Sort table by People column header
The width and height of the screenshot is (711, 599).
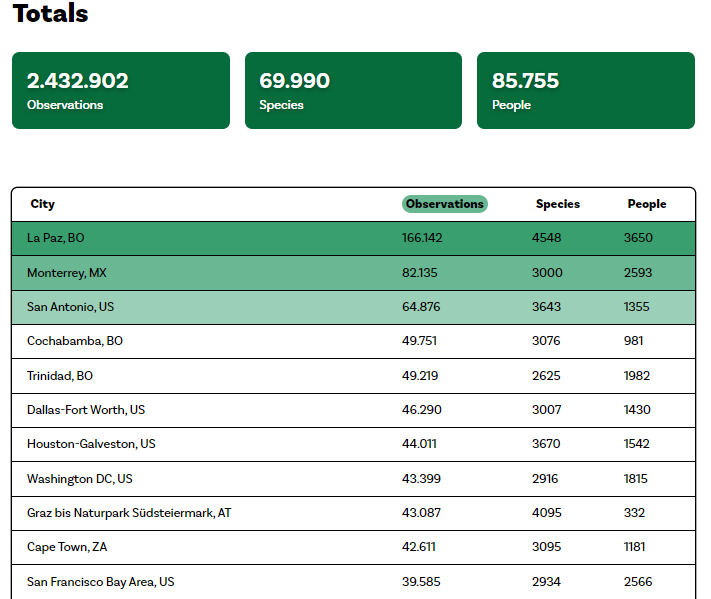click(x=646, y=204)
